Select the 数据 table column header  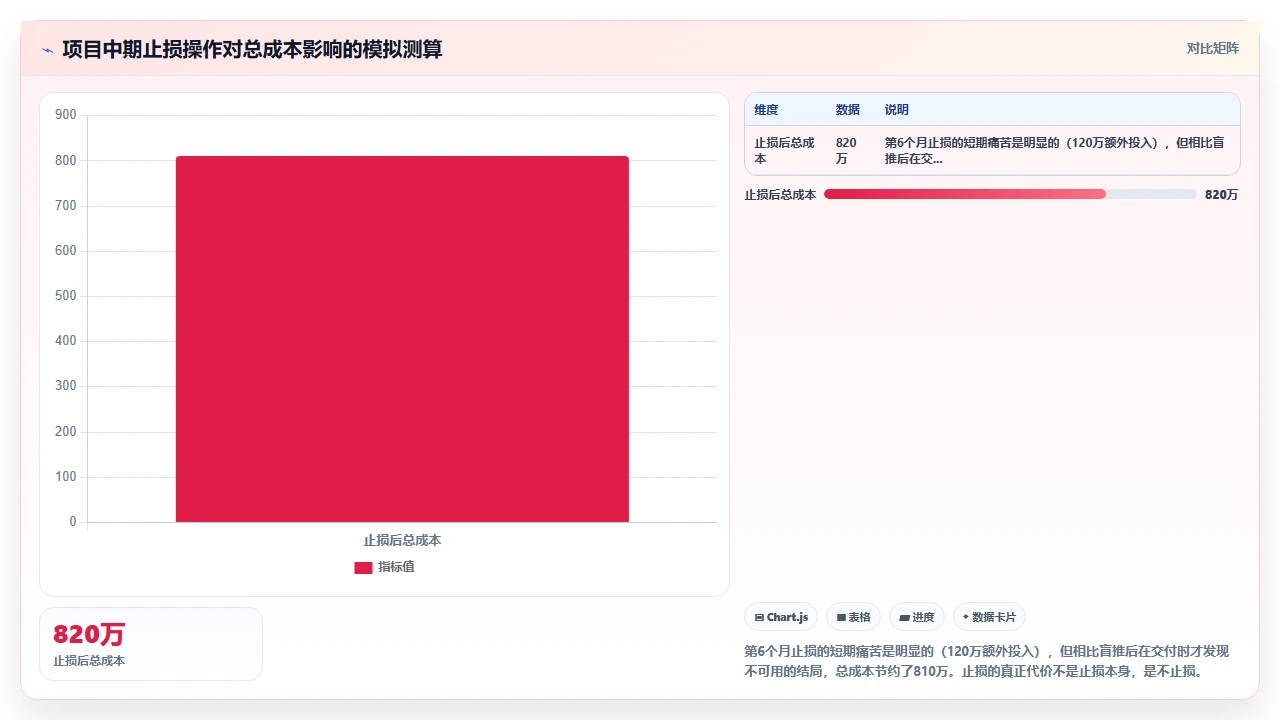coord(848,110)
